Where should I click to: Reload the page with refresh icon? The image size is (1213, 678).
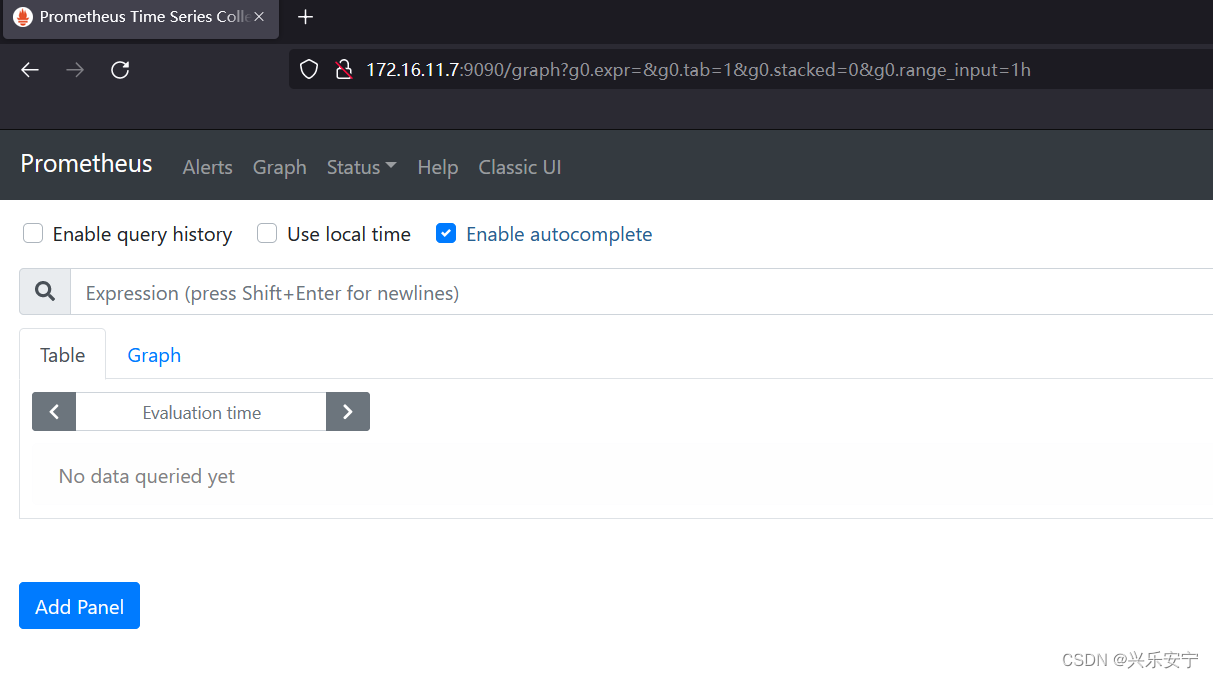(120, 70)
